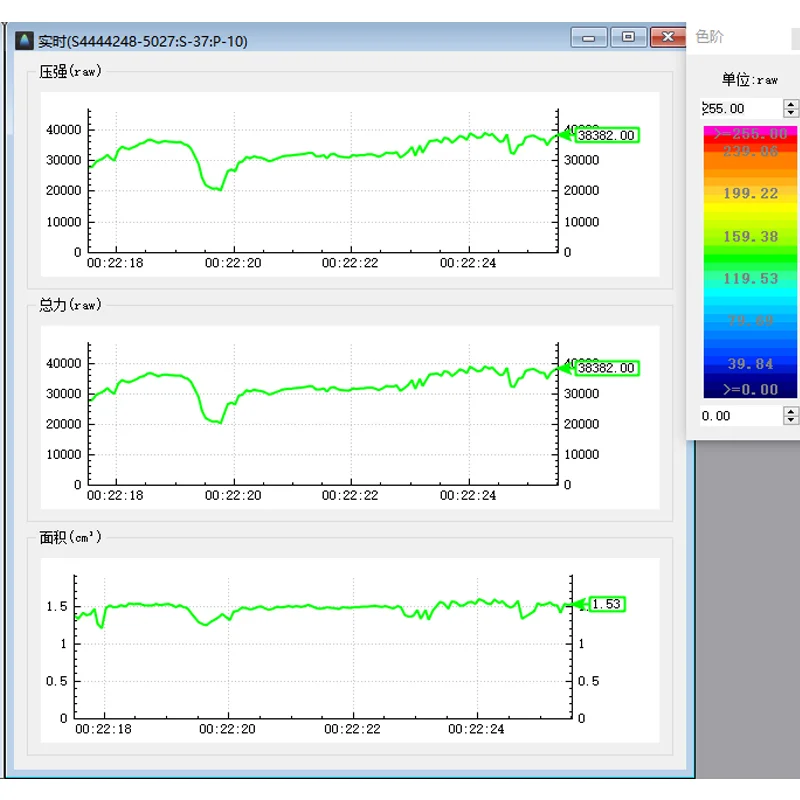The image size is (800, 800).
Task: Click the >=255.00 magenta color band
Action: (x=750, y=134)
